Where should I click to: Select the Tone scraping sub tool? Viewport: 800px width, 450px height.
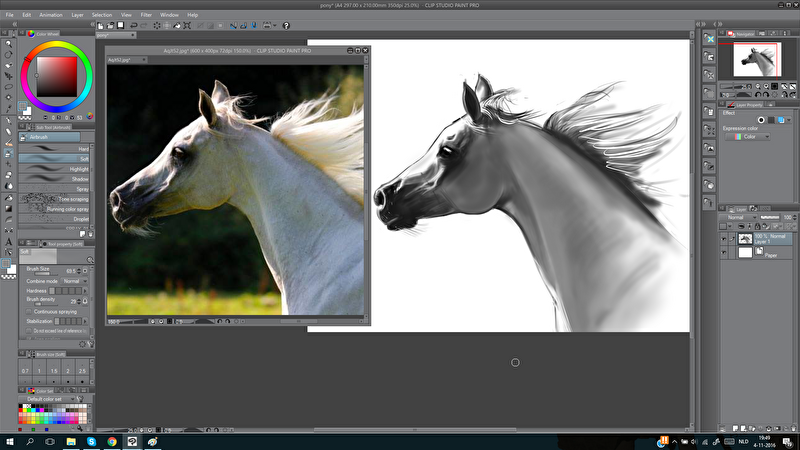[x=54, y=199]
